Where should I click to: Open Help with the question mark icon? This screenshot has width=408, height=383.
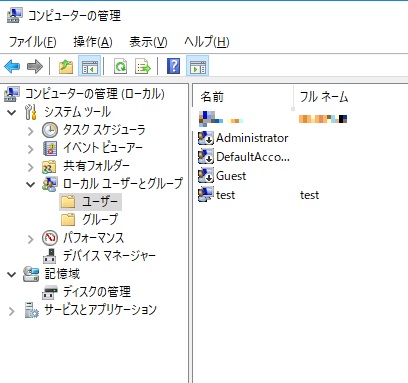pyautogui.click(x=173, y=66)
